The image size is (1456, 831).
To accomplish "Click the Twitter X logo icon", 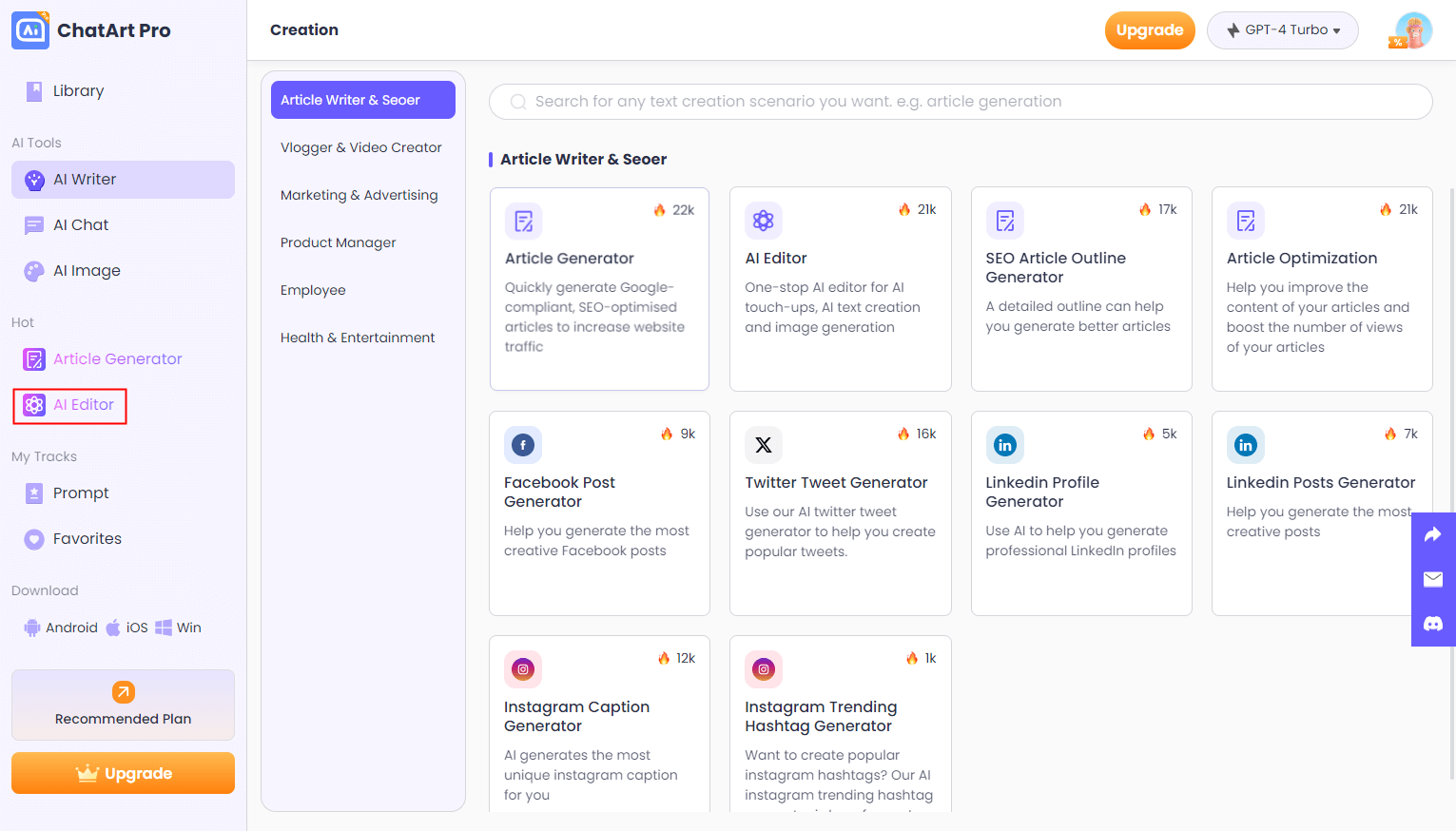I will [764, 445].
